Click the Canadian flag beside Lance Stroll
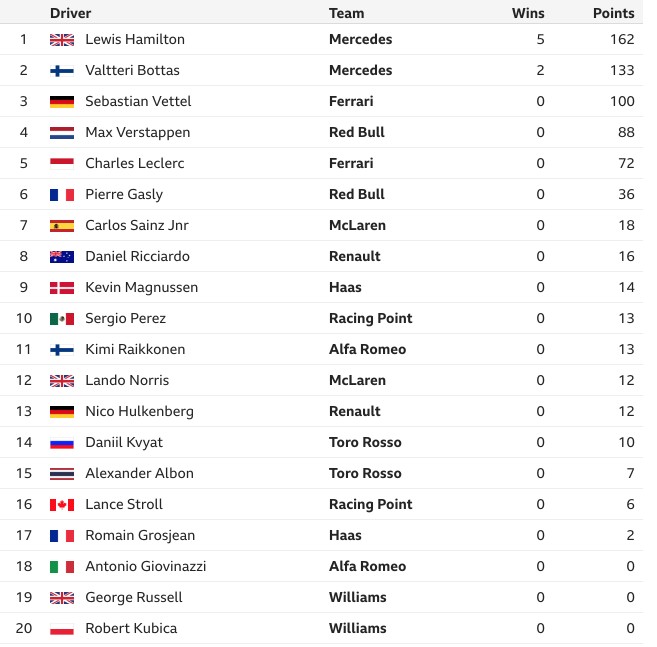This screenshot has height=647, width=657. pyautogui.click(x=62, y=505)
